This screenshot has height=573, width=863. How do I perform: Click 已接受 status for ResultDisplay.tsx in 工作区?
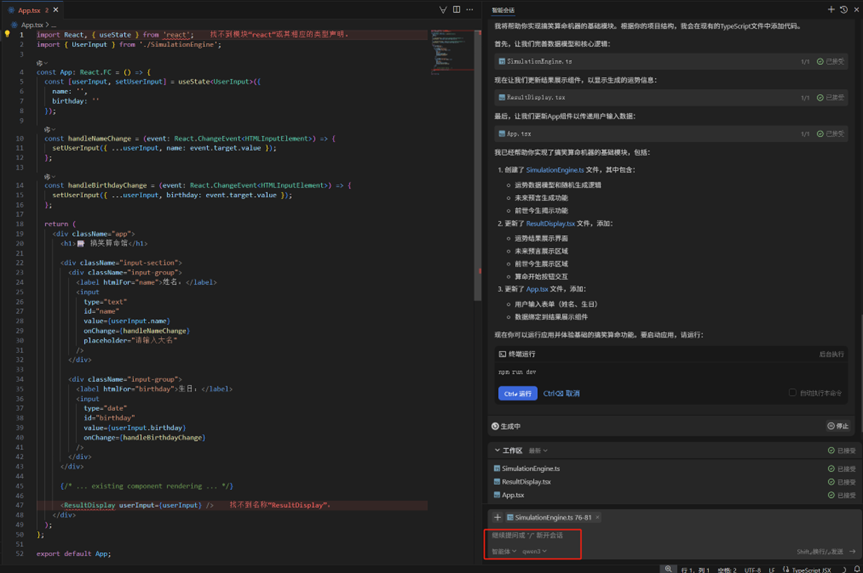[x=842, y=482]
